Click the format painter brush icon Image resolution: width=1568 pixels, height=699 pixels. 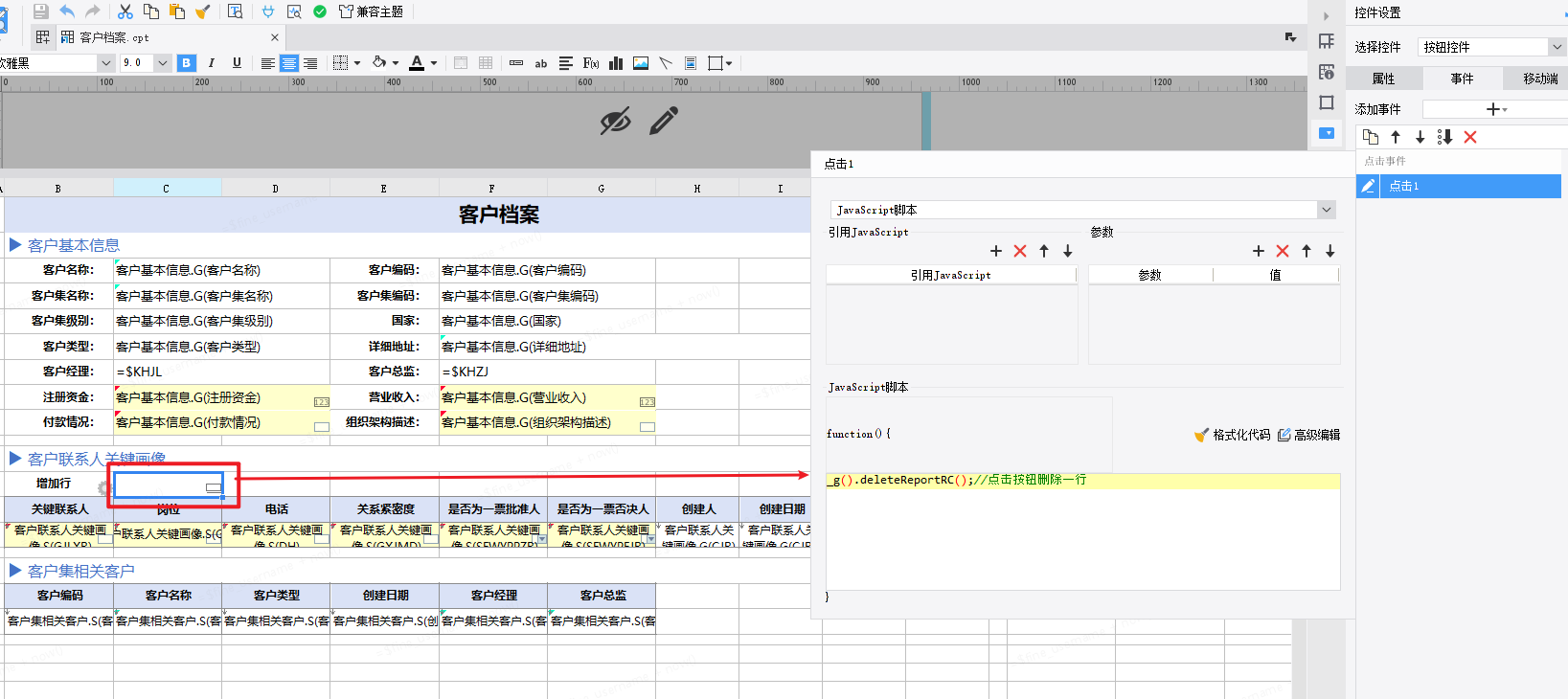202,11
